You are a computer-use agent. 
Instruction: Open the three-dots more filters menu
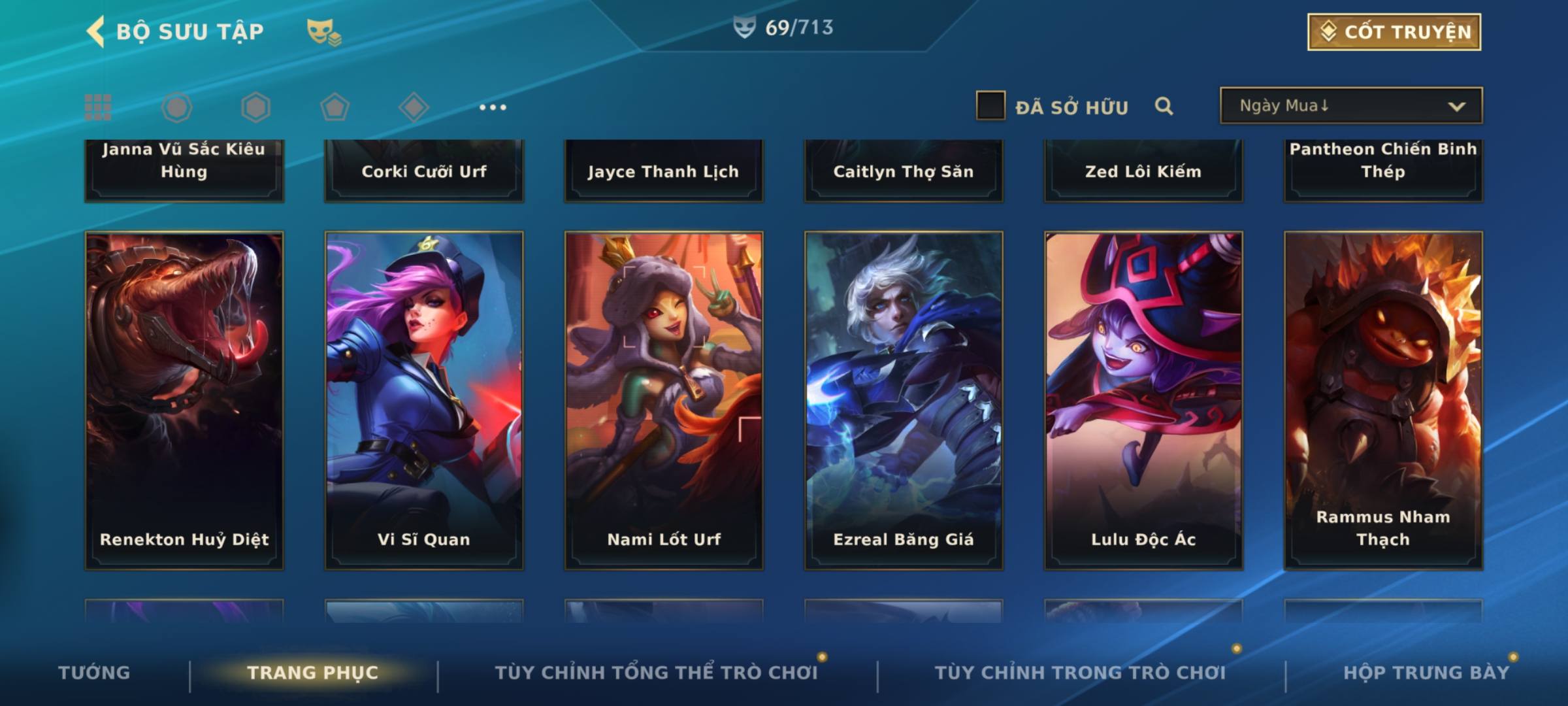(493, 107)
